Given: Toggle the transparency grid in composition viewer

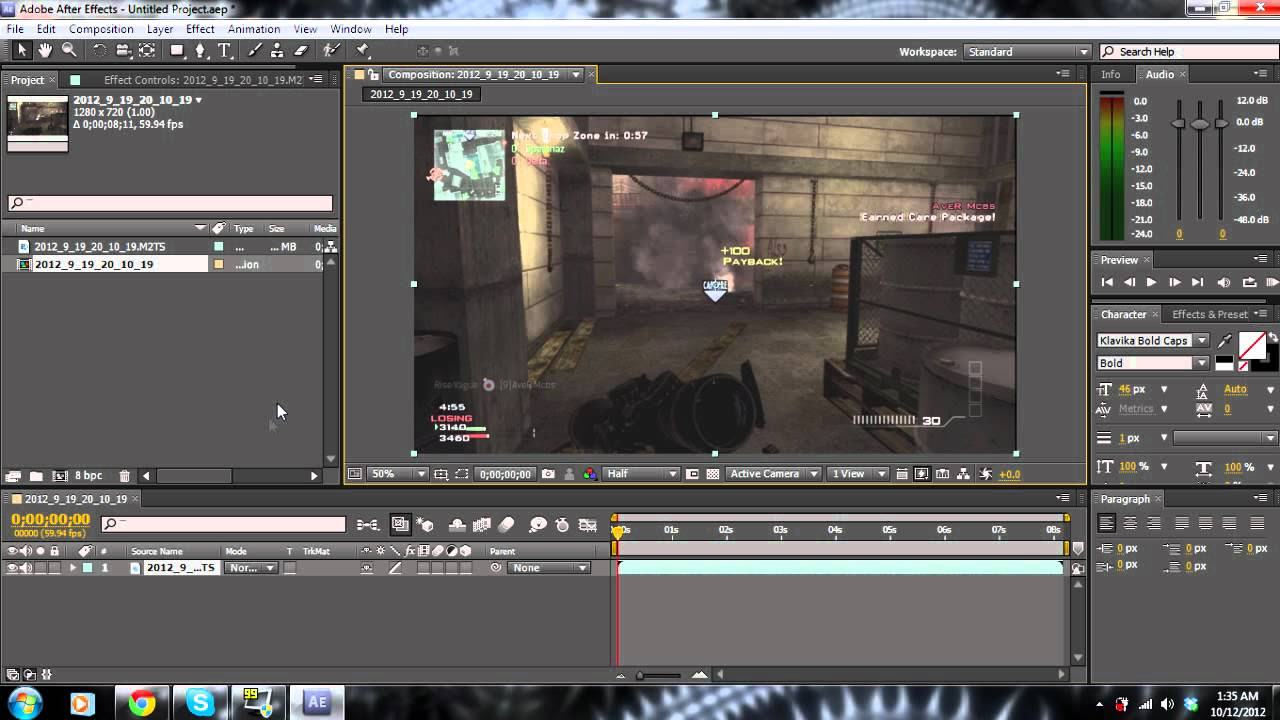Looking at the screenshot, I should (x=712, y=474).
